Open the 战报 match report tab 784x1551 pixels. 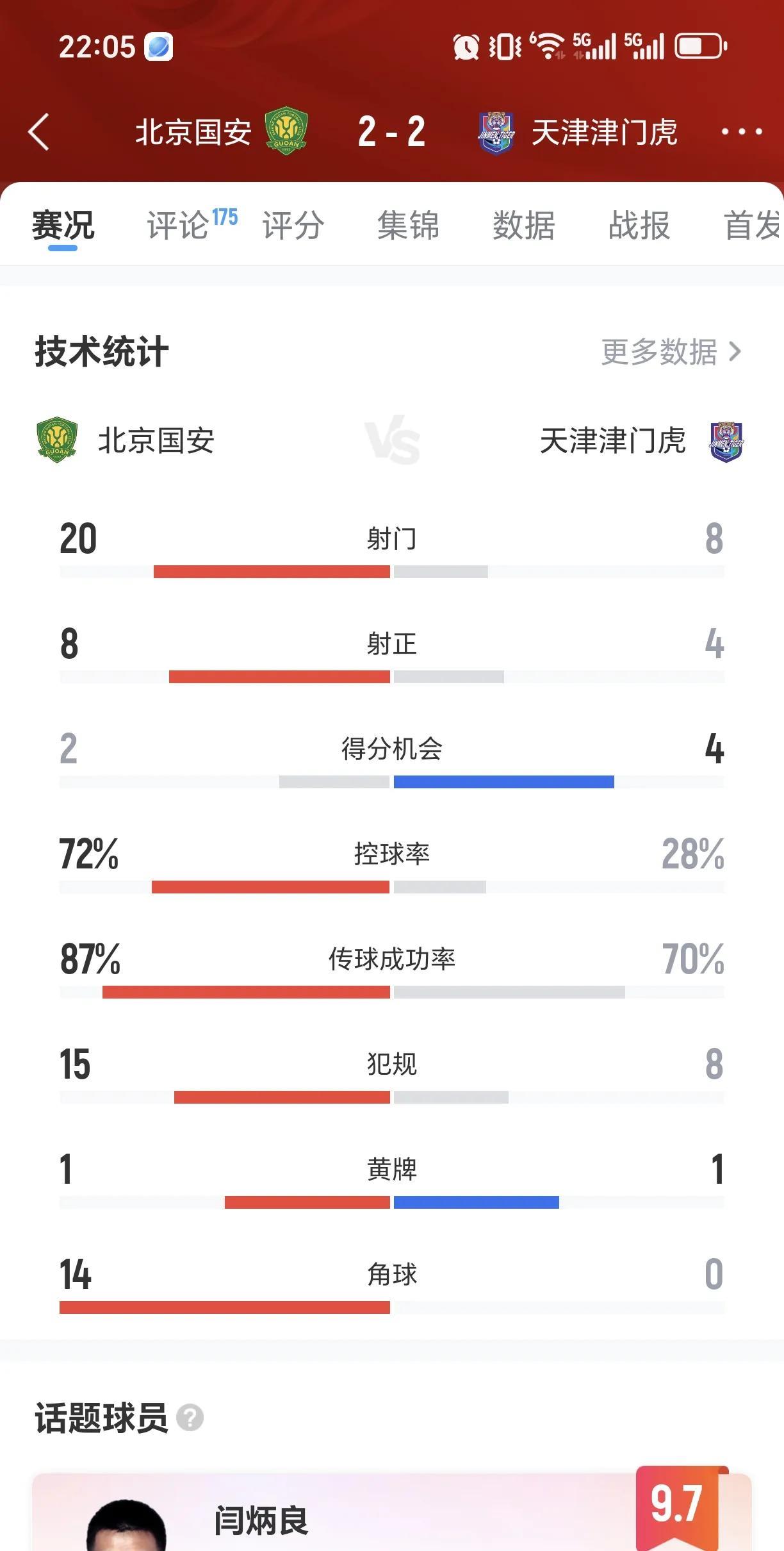click(x=639, y=225)
